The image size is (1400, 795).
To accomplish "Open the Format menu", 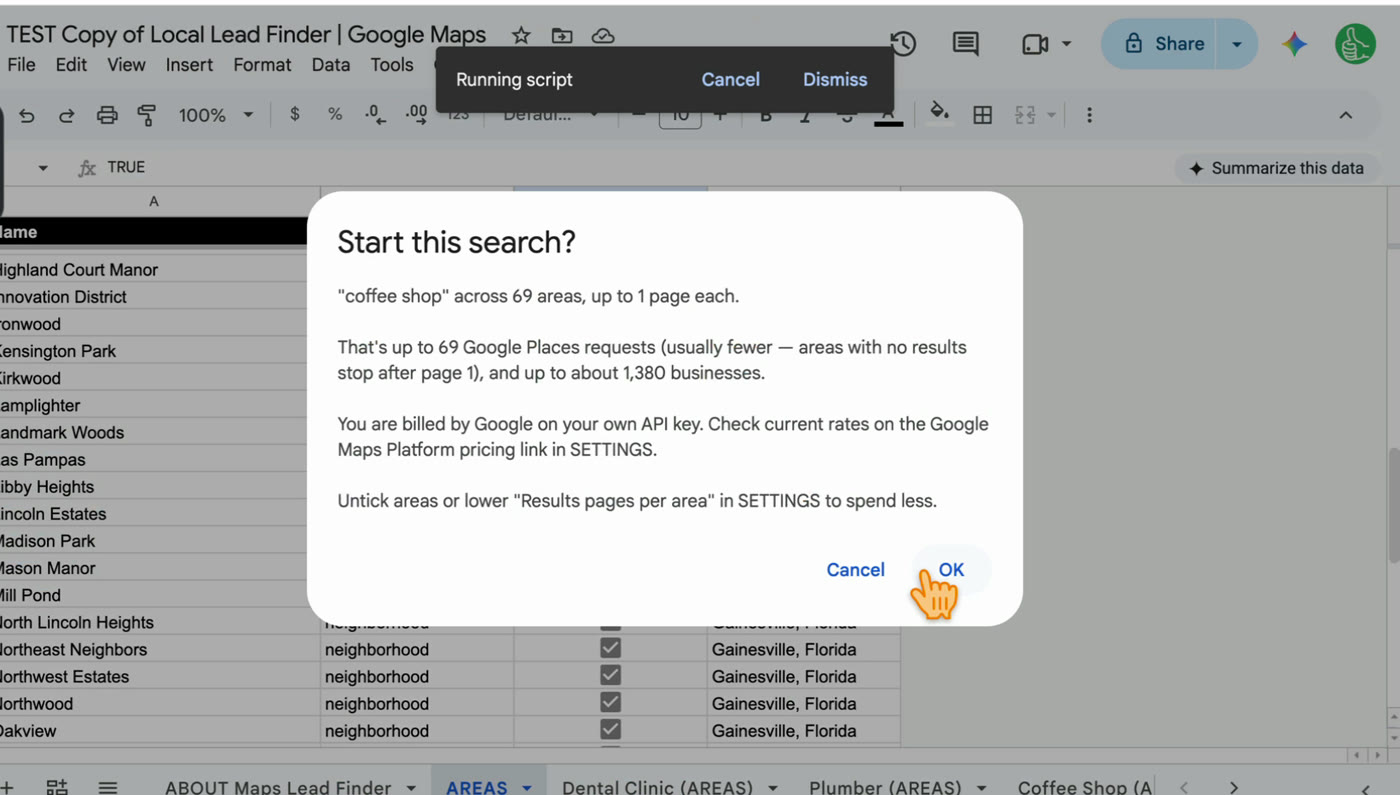I will point(262,64).
